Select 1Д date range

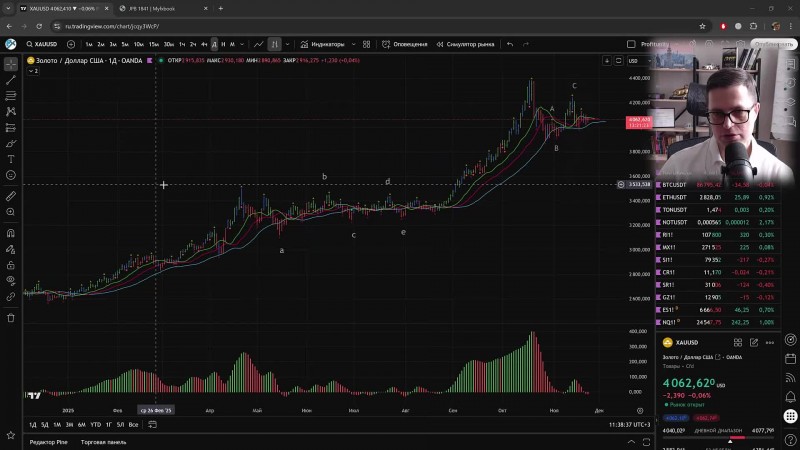(33, 424)
